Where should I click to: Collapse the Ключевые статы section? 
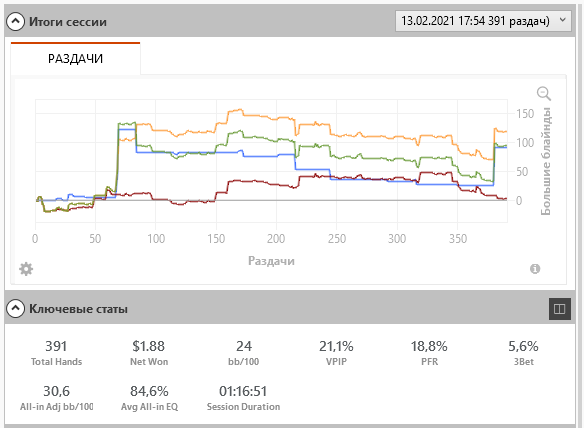point(15,308)
